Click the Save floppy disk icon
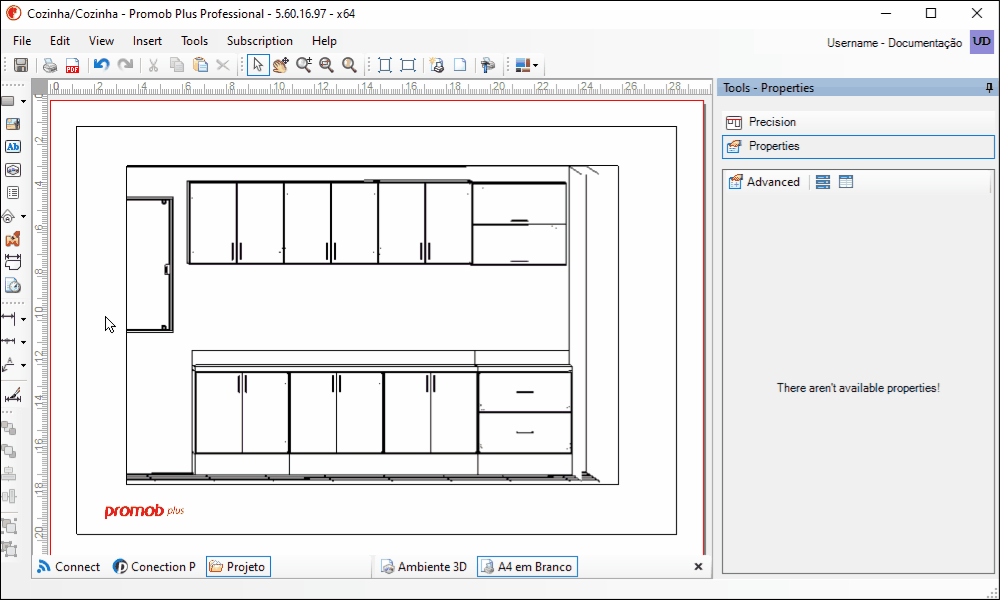 point(21,65)
